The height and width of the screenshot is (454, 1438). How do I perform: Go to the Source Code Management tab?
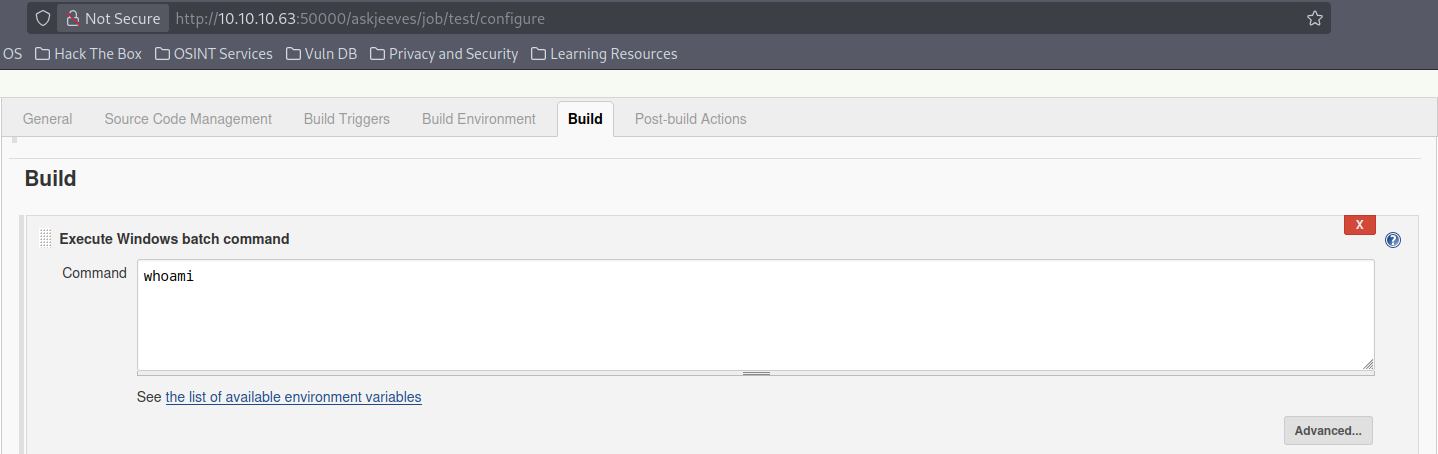coord(188,119)
